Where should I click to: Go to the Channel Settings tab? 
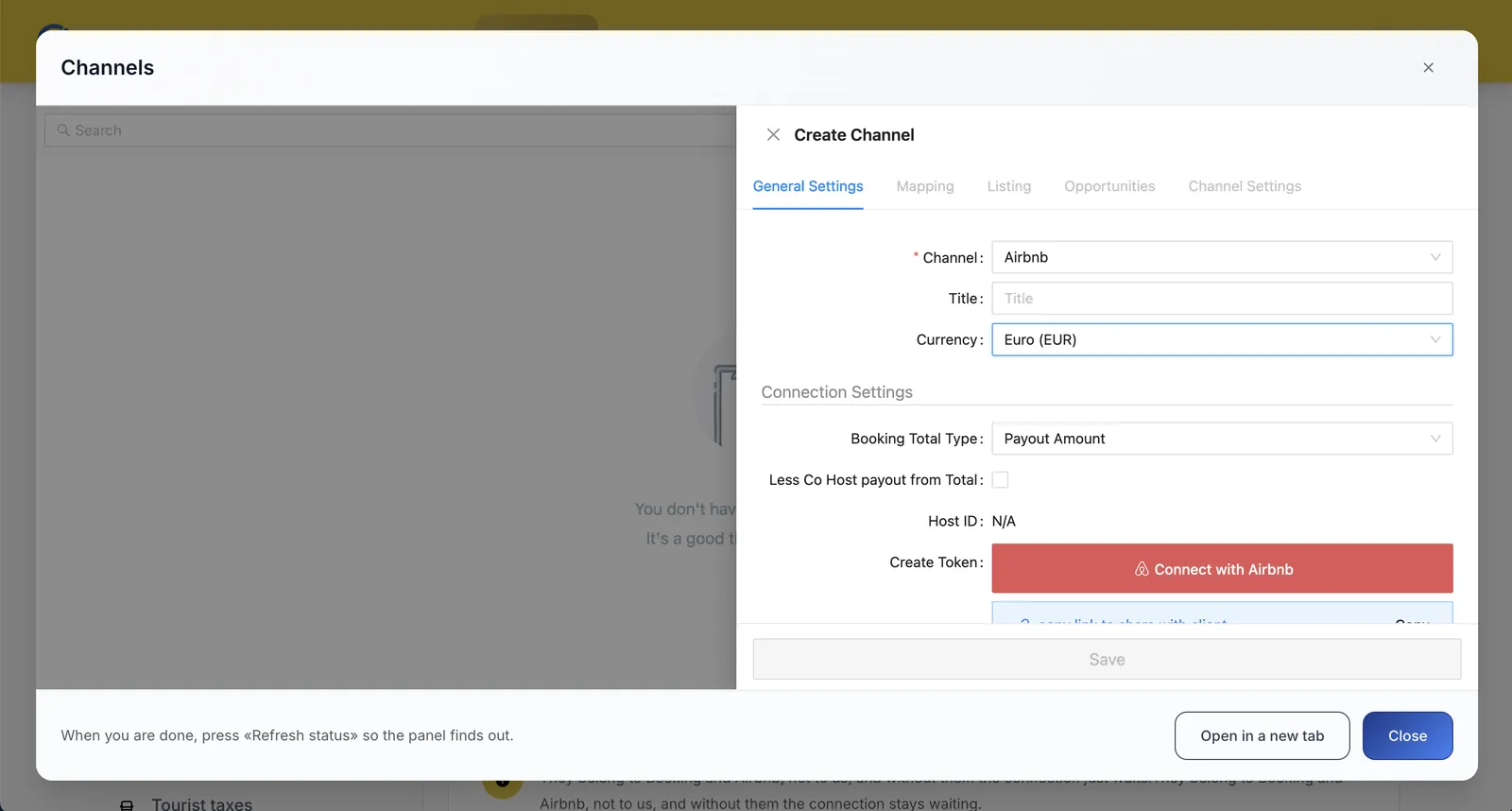click(1245, 186)
